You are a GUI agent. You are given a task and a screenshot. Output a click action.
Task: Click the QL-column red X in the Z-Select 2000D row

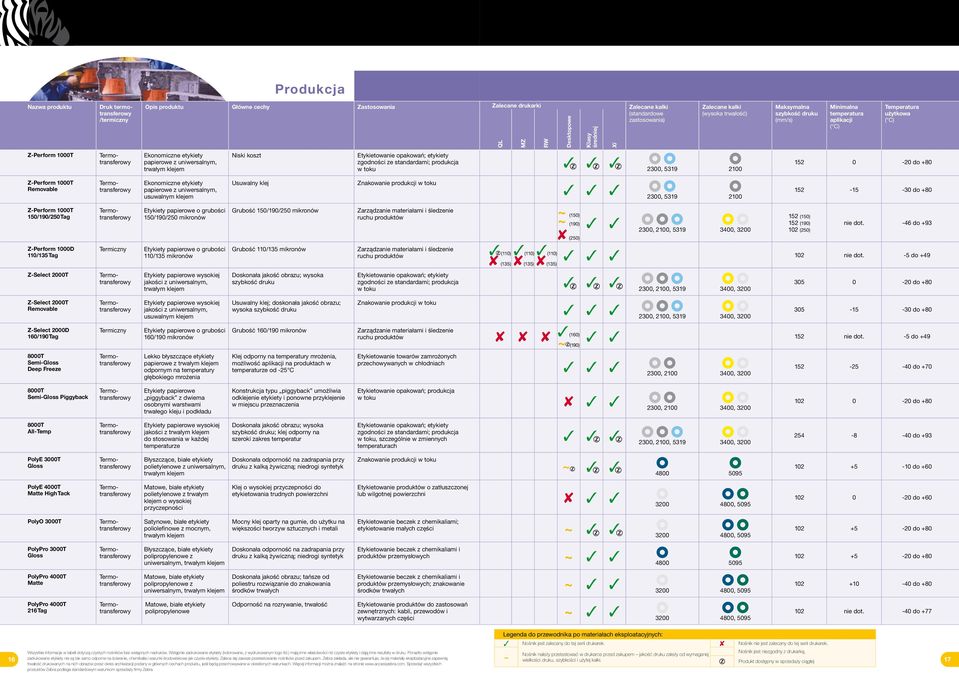500,336
